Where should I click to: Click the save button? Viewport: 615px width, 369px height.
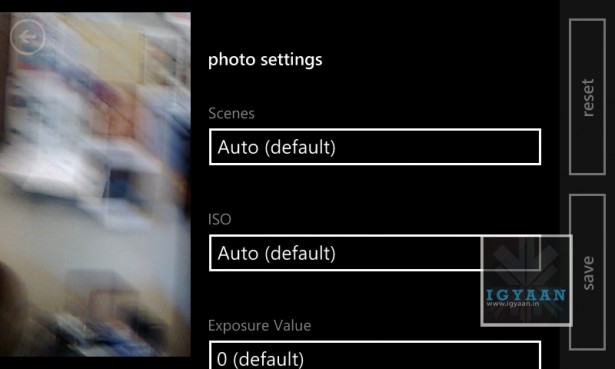587,272
